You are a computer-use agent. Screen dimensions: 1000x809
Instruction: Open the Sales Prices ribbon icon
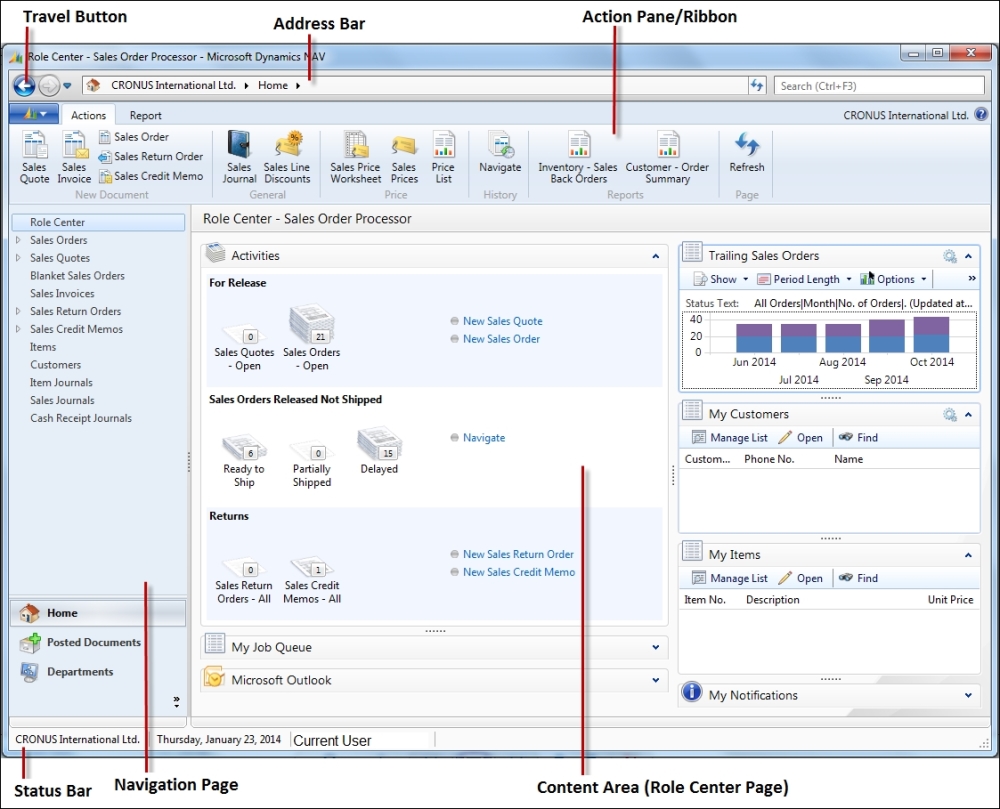[x=404, y=157]
